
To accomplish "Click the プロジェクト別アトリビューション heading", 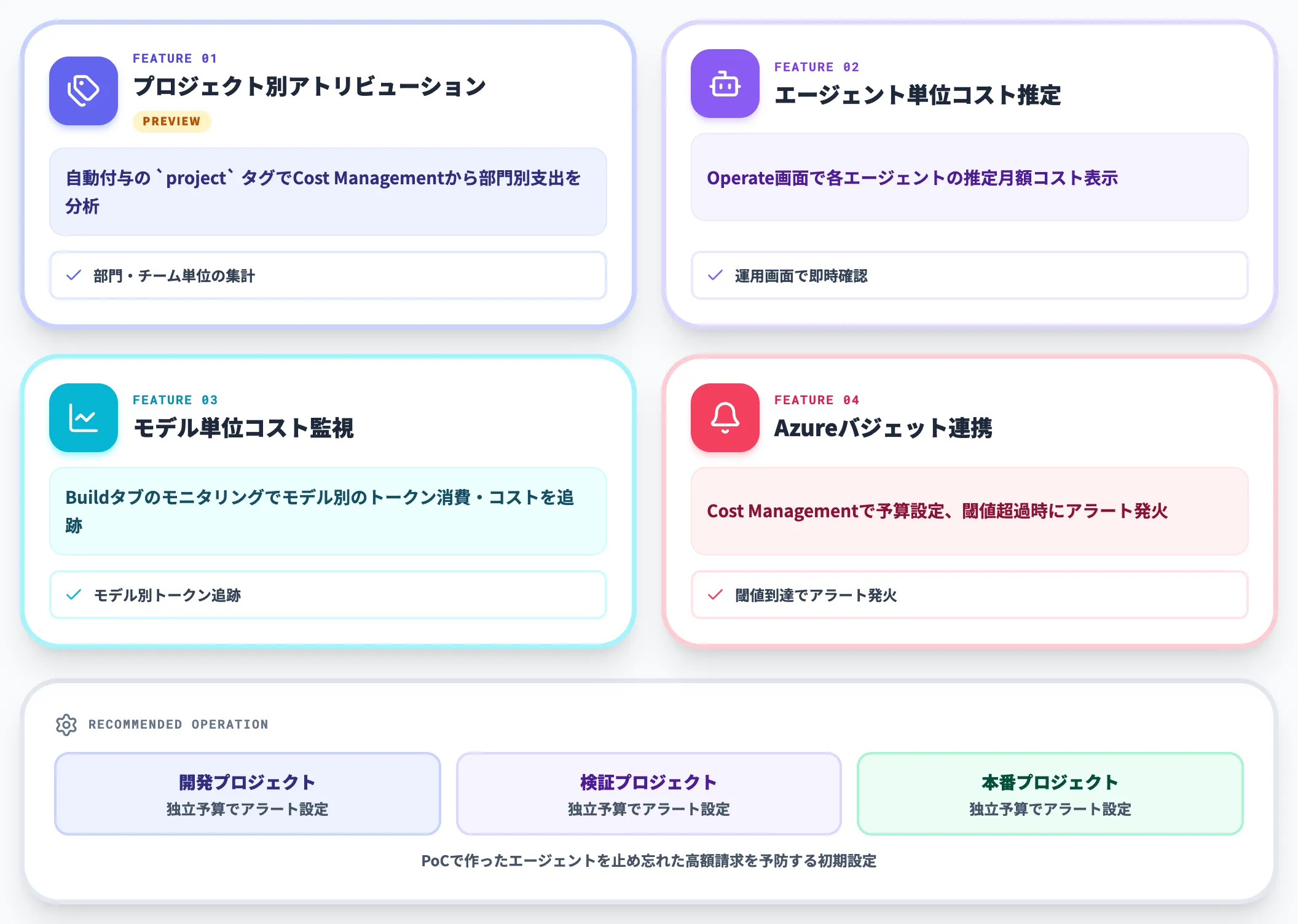I will [310, 86].
